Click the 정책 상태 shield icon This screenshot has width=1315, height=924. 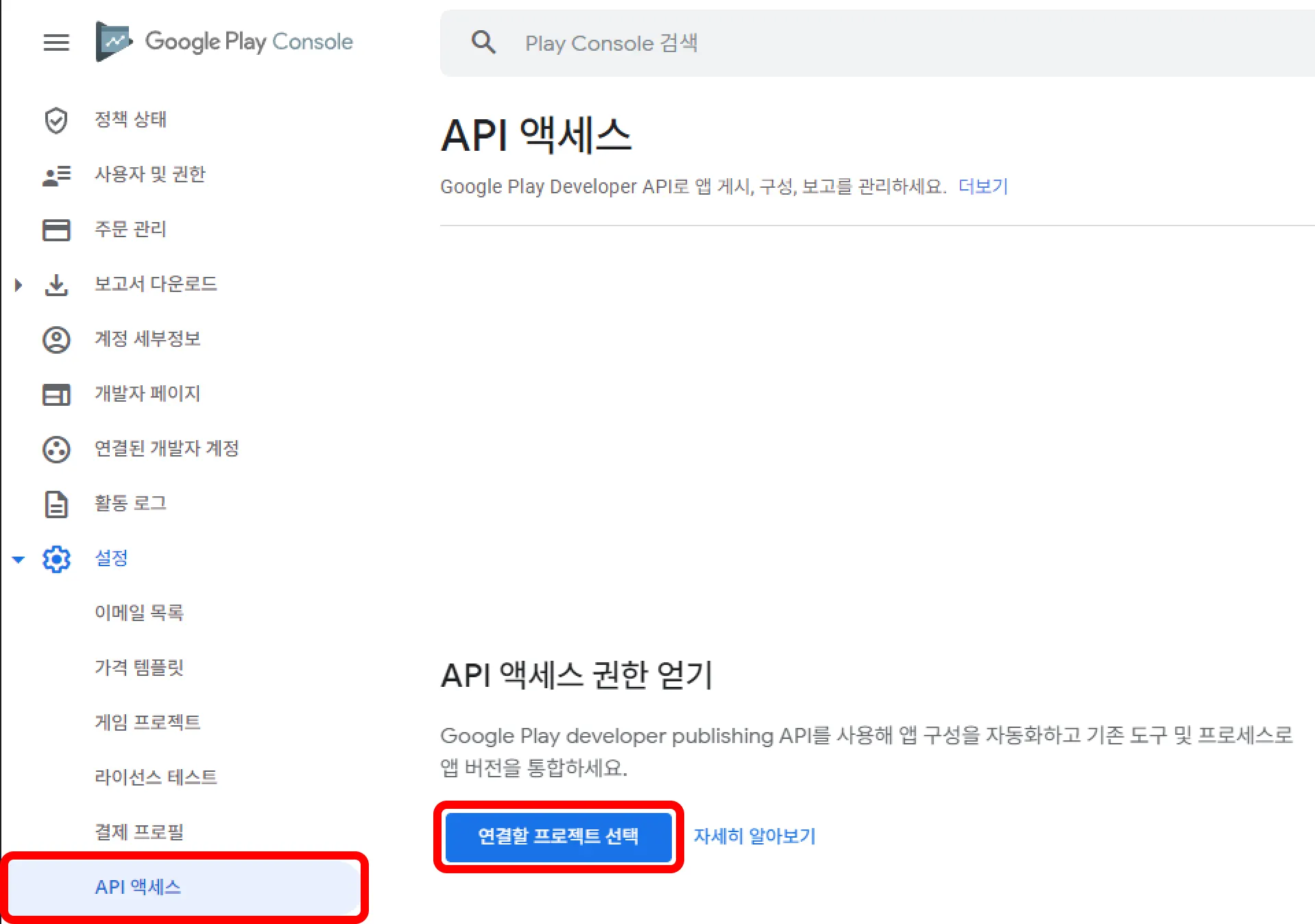point(56,120)
